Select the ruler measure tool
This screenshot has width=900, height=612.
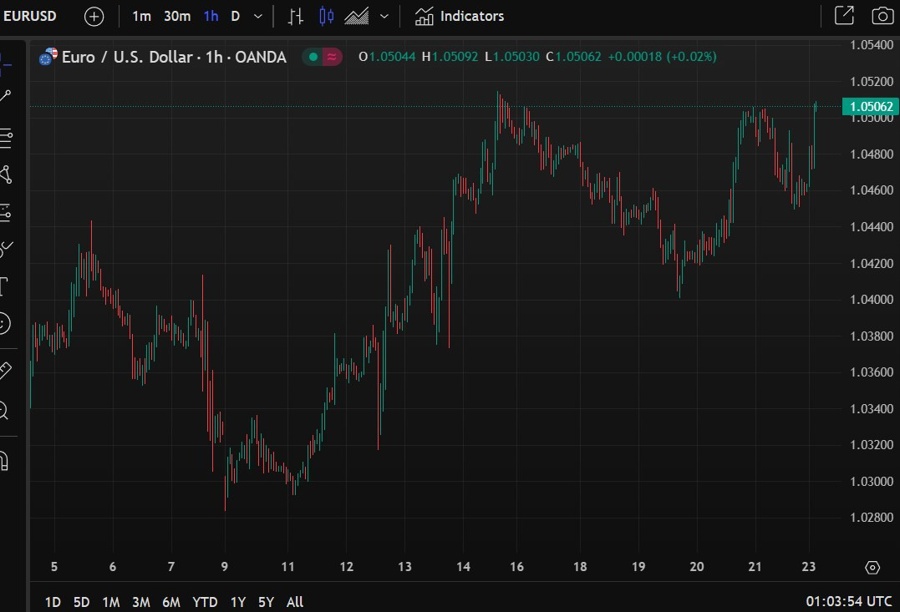(4, 371)
